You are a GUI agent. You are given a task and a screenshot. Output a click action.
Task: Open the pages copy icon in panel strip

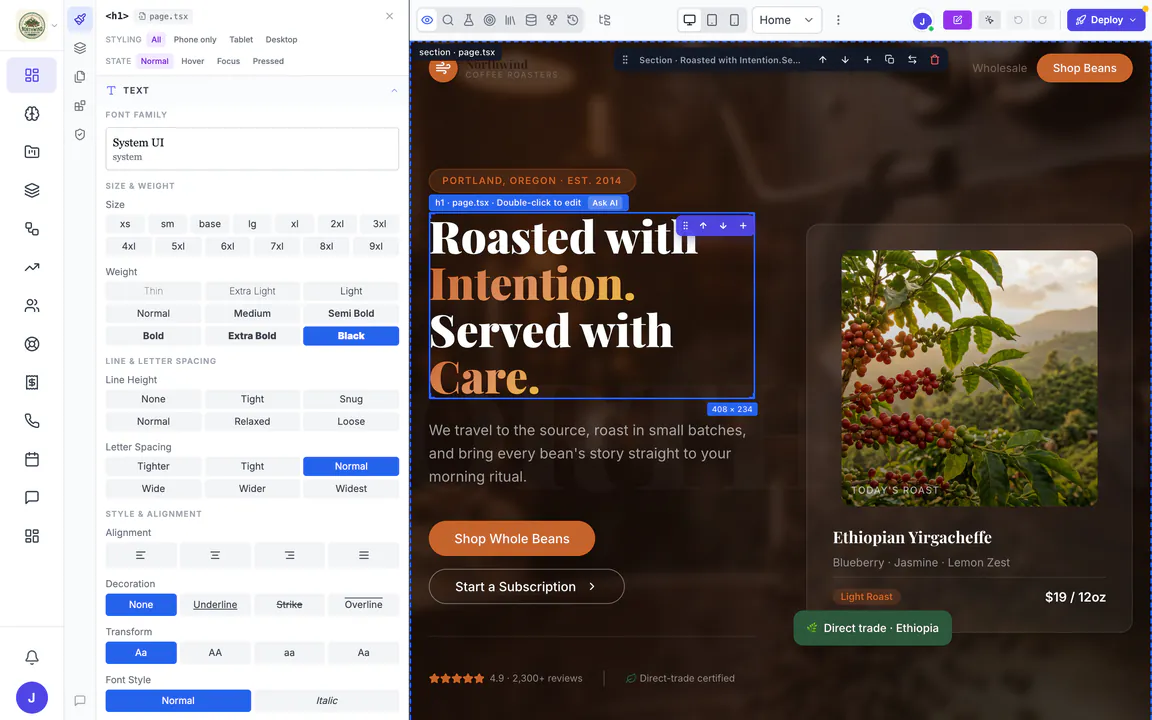click(x=80, y=76)
